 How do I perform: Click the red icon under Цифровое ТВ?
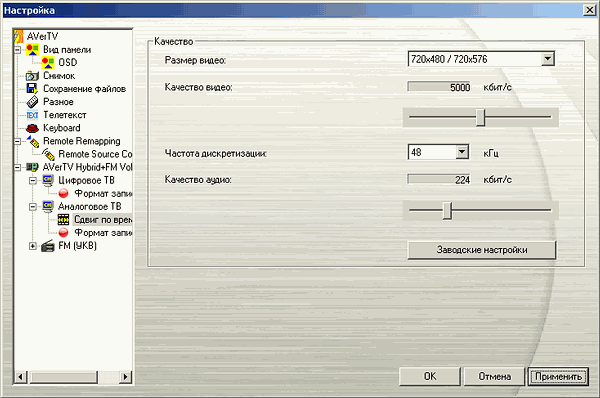click(64, 194)
